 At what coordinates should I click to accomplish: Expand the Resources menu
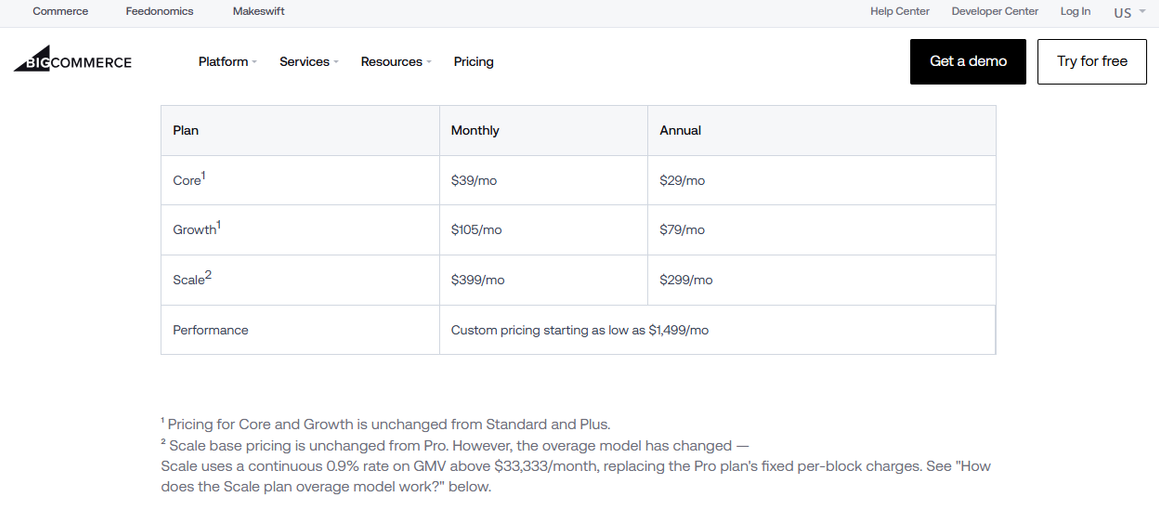(396, 62)
